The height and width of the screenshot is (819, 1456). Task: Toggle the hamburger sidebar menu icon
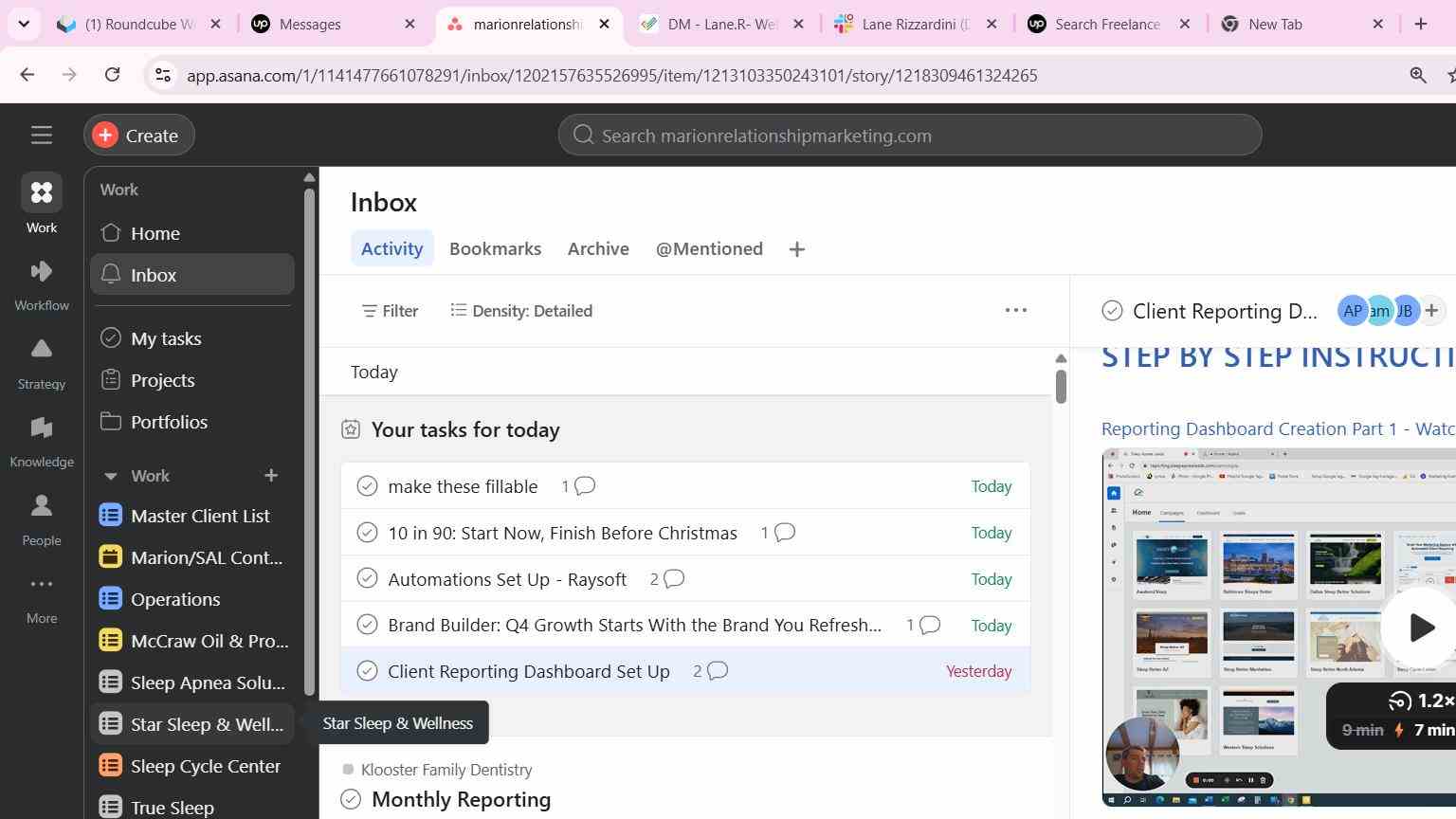click(x=42, y=135)
